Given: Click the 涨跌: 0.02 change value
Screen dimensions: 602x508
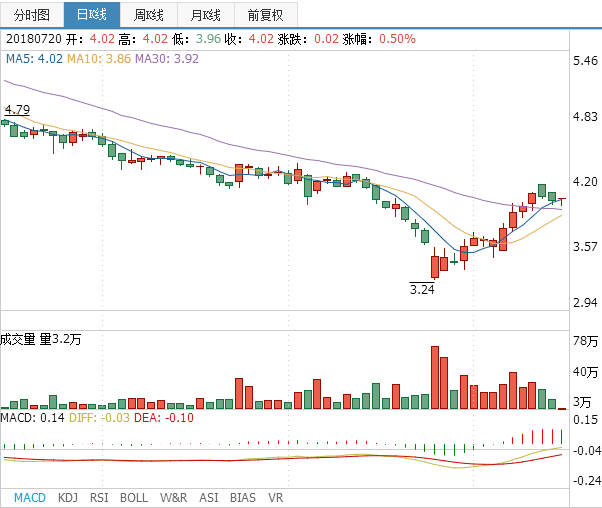Looking at the screenshot, I should click(x=308, y=39).
